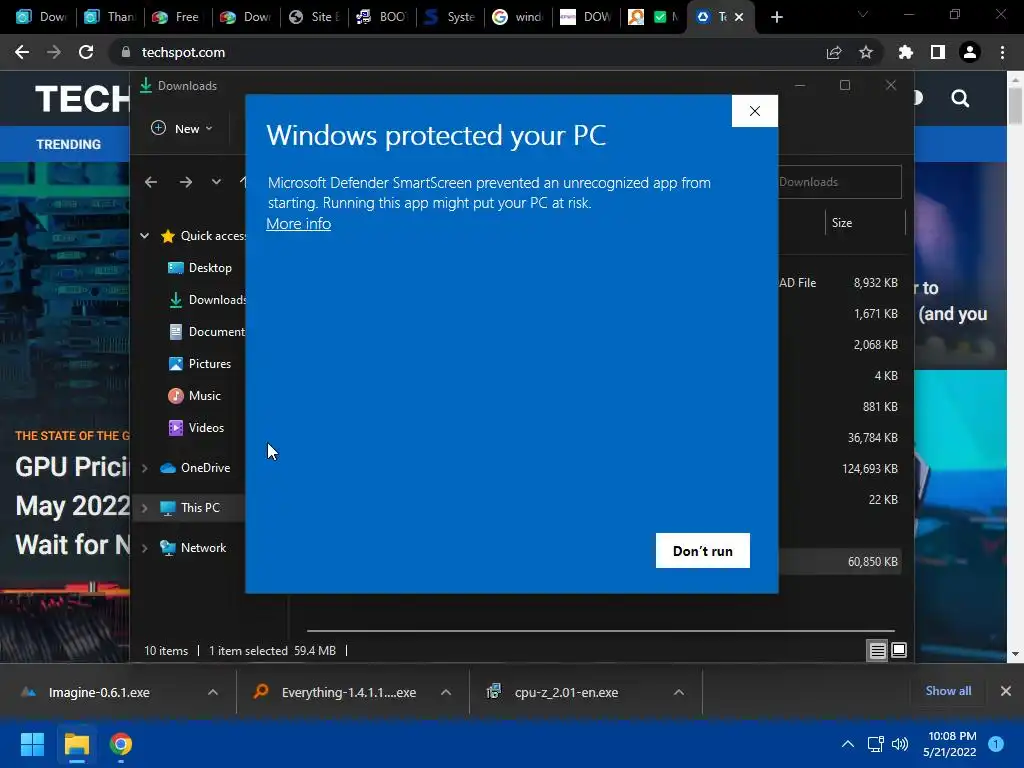Viewport: 1024px width, 768px height.
Task: Open Chrome from the taskbar
Action: tap(121, 744)
